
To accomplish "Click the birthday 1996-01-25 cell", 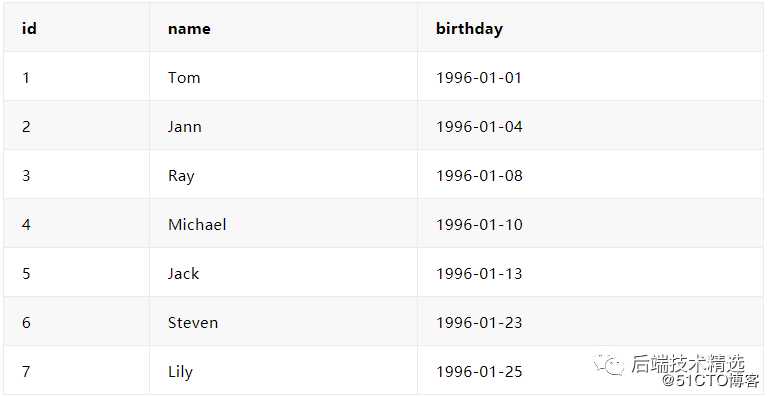I will [590, 371].
